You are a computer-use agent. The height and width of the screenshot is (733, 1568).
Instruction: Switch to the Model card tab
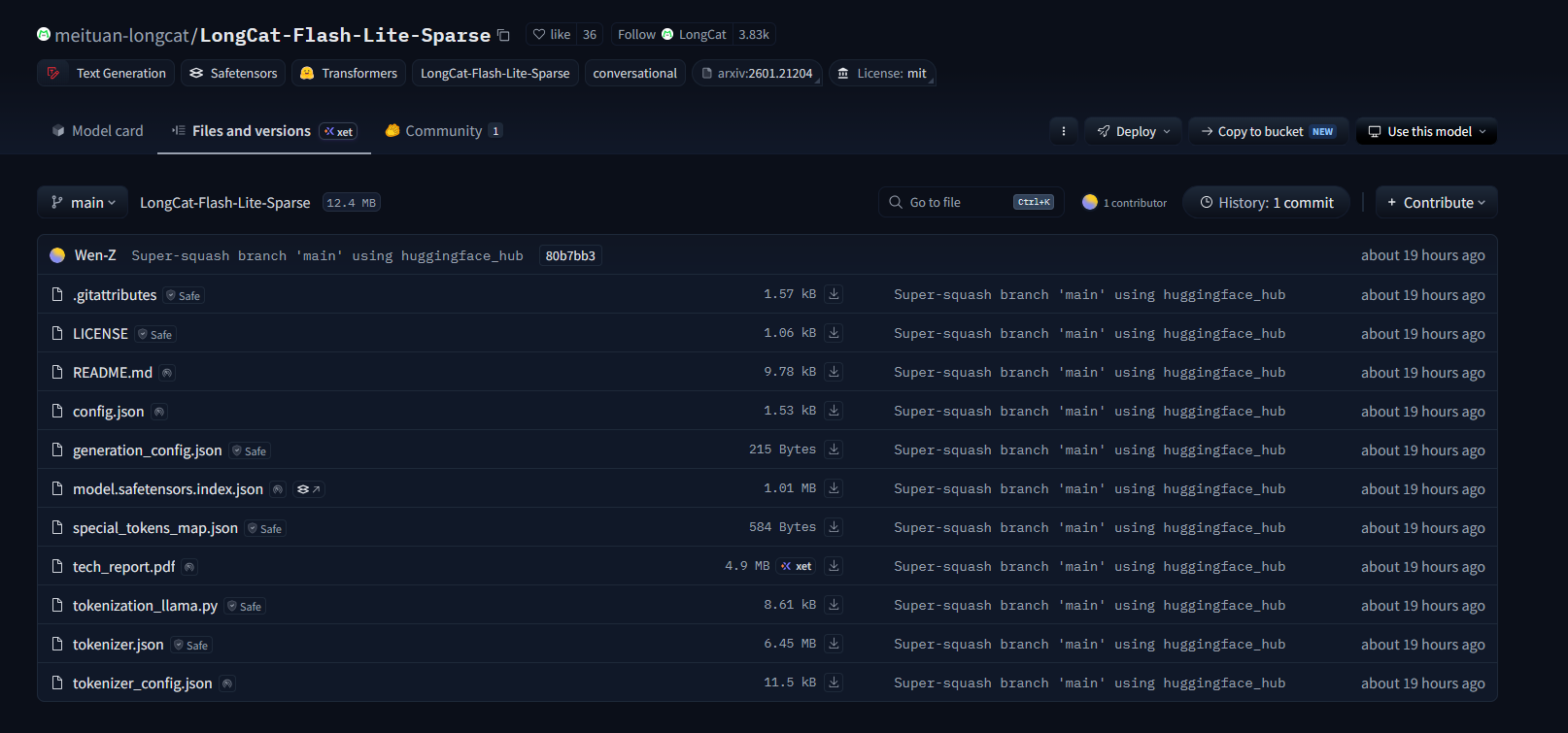coord(97,131)
